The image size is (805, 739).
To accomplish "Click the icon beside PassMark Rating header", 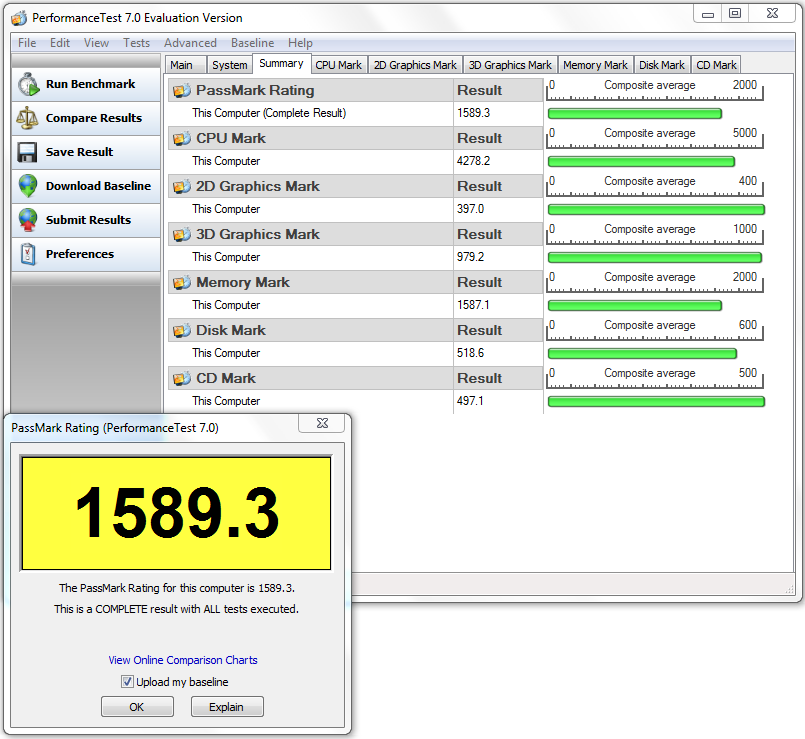I will (181, 91).
